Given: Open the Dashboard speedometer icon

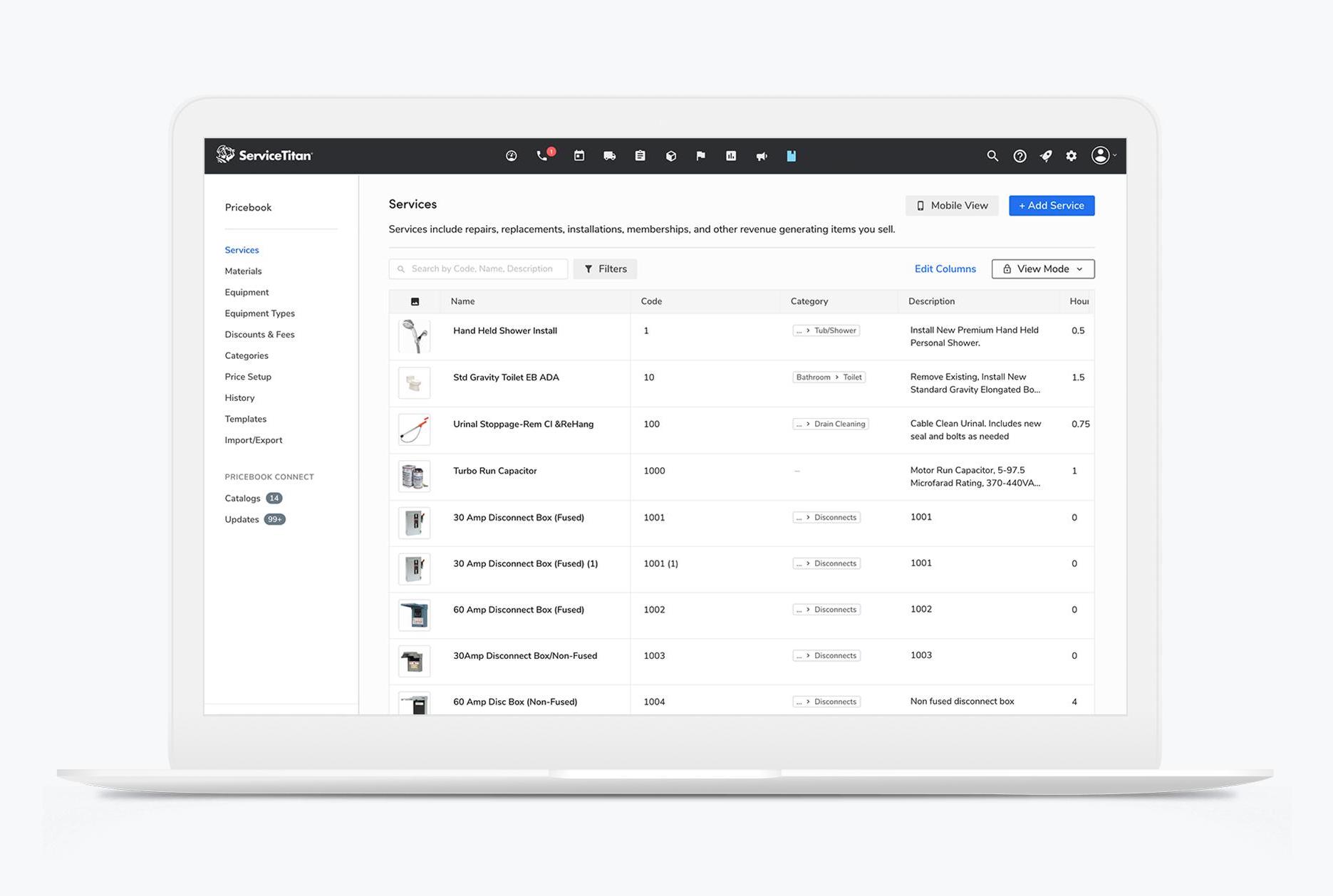Looking at the screenshot, I should point(511,155).
